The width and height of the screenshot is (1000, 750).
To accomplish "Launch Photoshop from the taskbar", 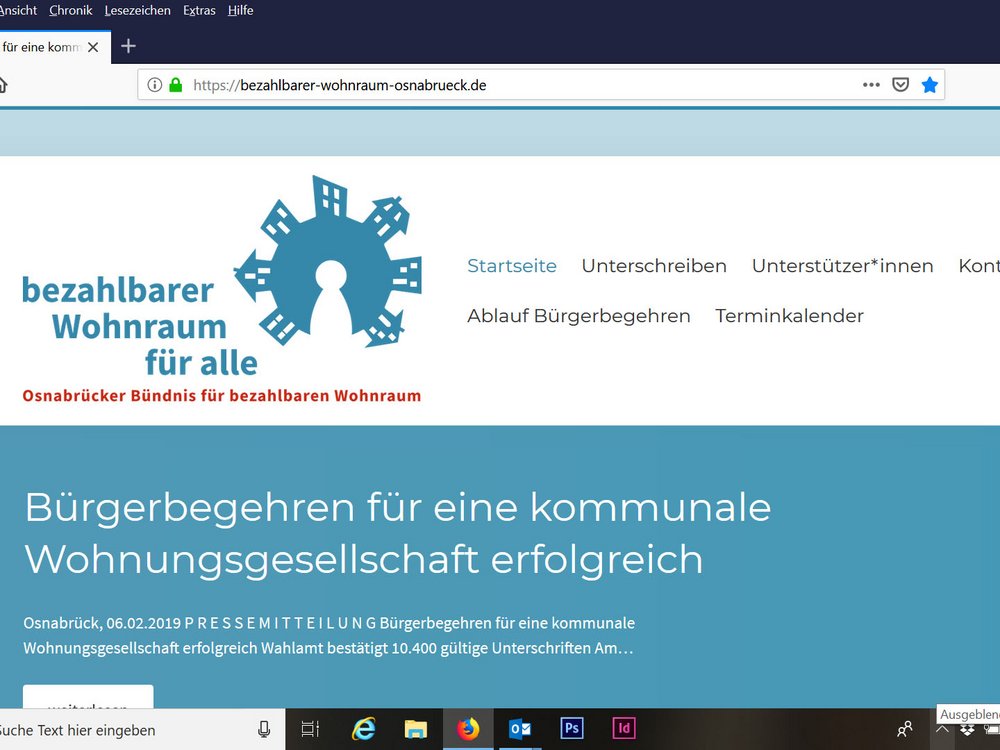I will 572,729.
